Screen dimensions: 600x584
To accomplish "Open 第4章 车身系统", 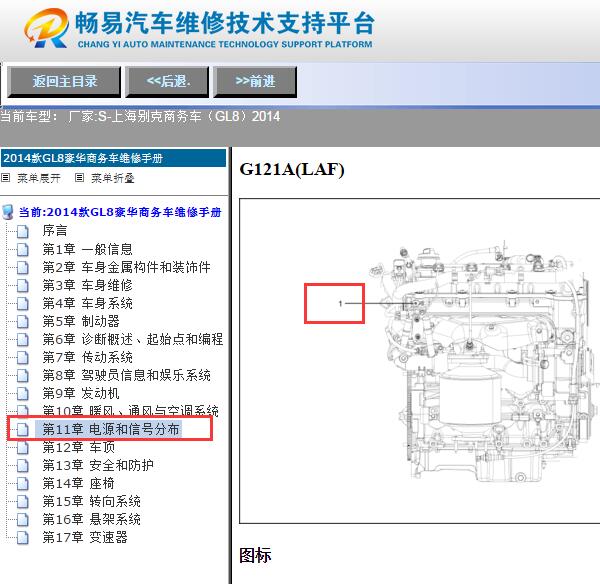I will [x=87, y=303].
